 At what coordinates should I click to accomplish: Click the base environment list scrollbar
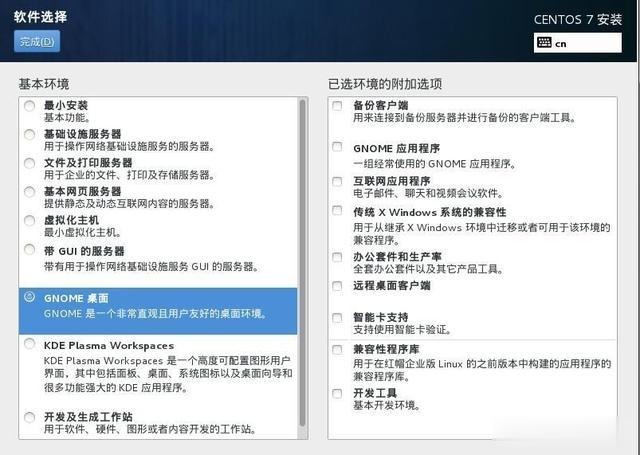[x=302, y=263]
